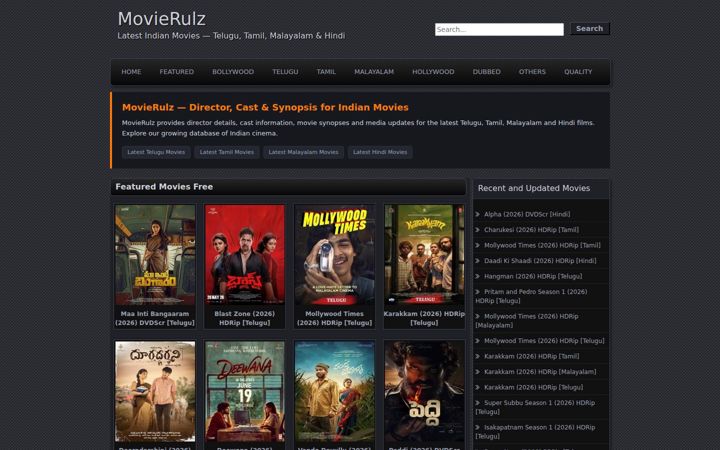Click the Search button

coord(590,28)
